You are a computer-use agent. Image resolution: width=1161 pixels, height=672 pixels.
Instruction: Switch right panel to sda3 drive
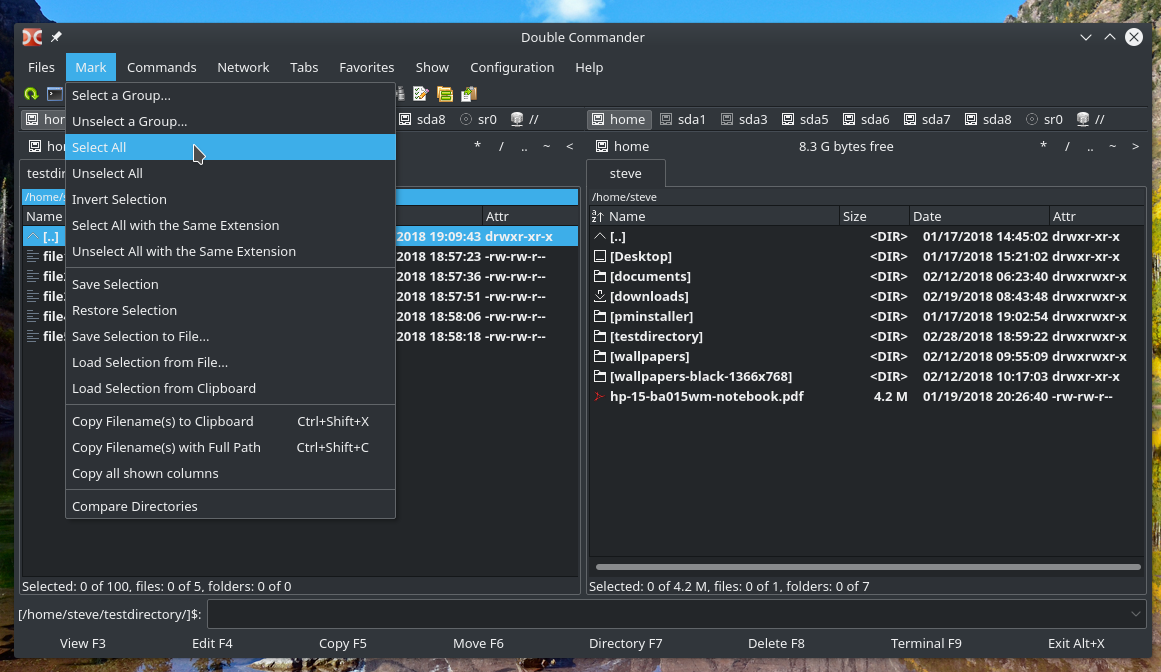pos(744,119)
